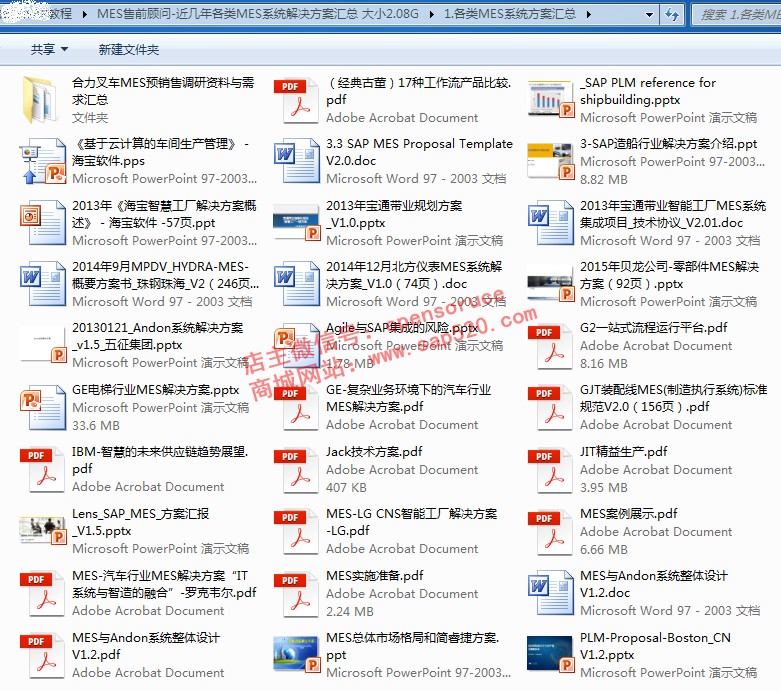781x691 pixels.
Task: Click file name GE电梯行业MES解决方案.pptx
Action: [x=156, y=390]
